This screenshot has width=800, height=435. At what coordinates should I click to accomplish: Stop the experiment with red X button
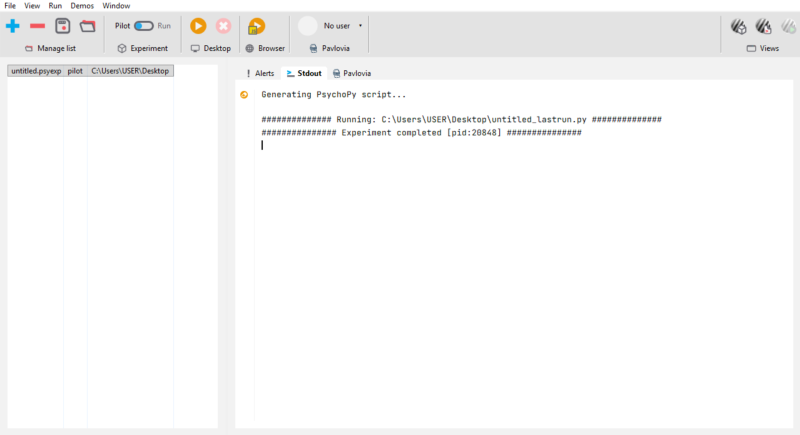tap(223, 26)
